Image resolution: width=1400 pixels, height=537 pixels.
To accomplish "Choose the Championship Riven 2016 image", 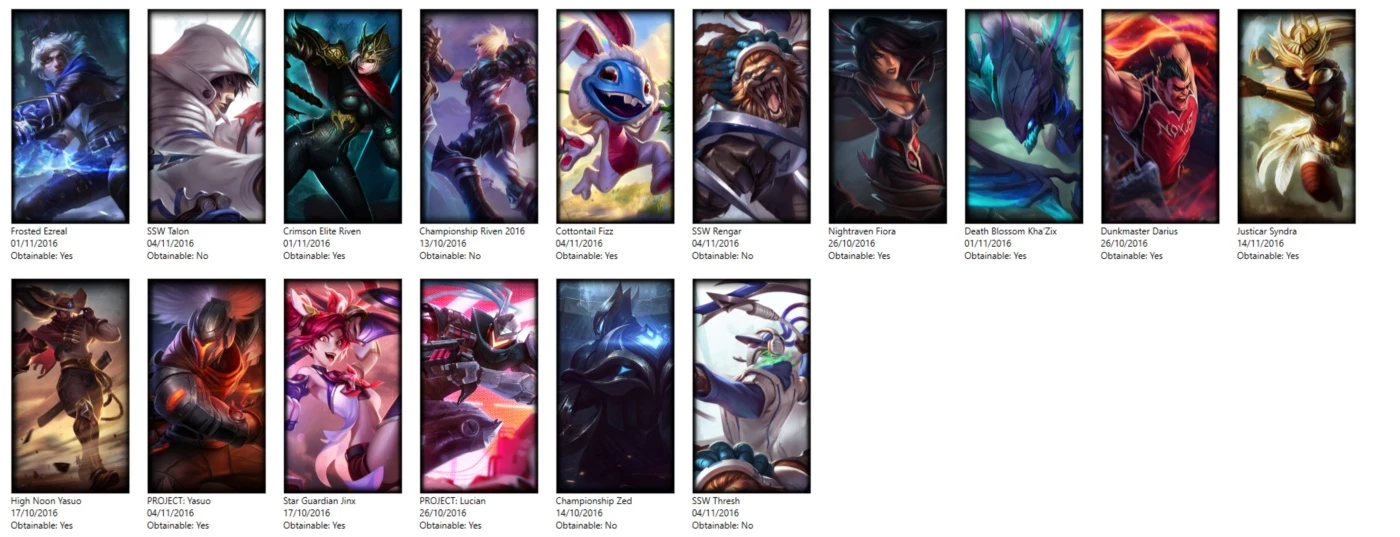I will (x=478, y=116).
